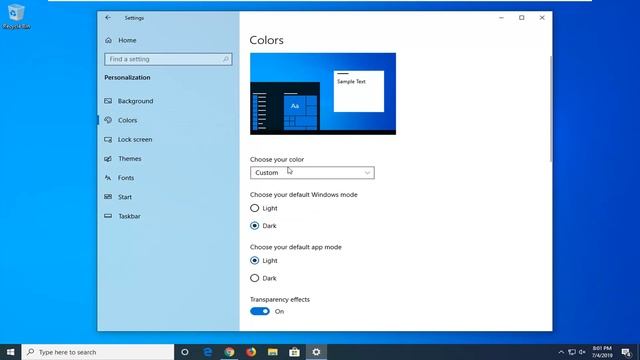This screenshot has width=640, height=360.
Task: Click the Fonts letter icon
Action: click(108, 178)
